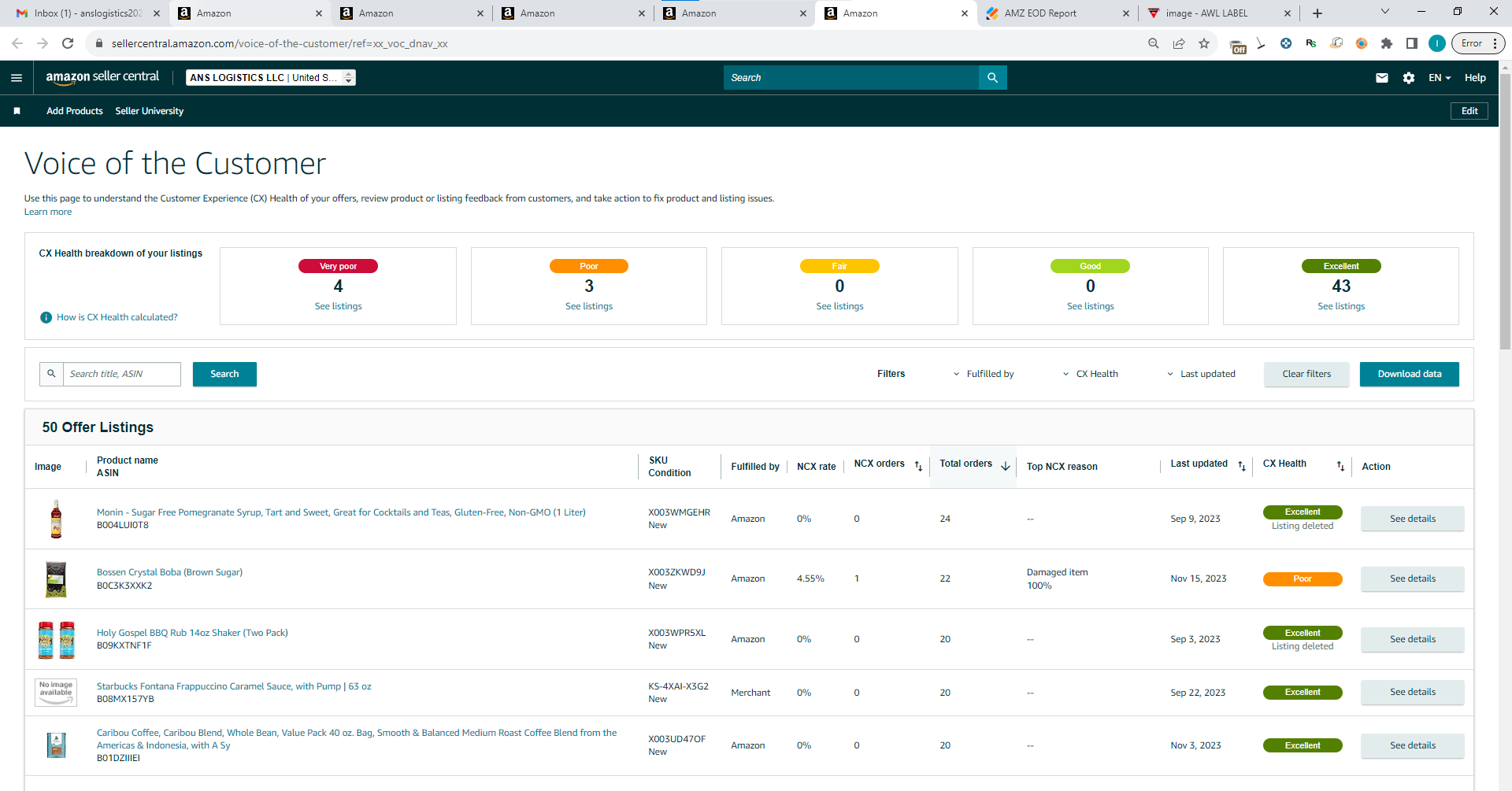Switch to the Inbox Gmail tab
Viewport: 1512px width, 791px height.
click(x=87, y=13)
